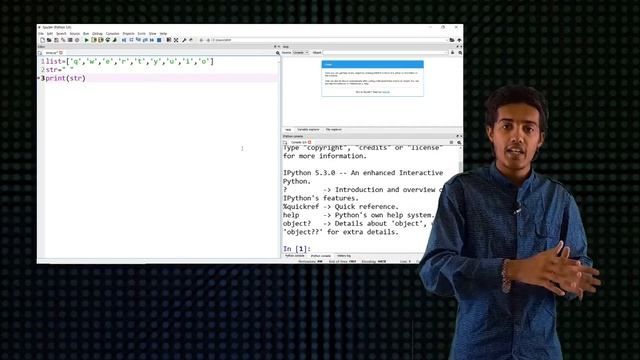Click the Fullscreen mode cross-arrows icon
This screenshot has height=360, width=640.
click(x=176, y=40)
